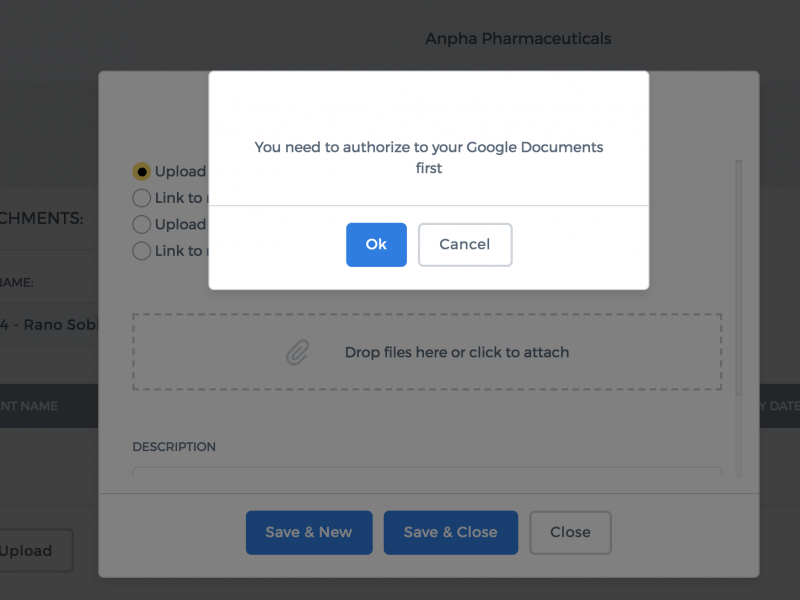Choose the first Link to radio option
Image resolution: width=800 pixels, height=600 pixels.
click(141, 198)
